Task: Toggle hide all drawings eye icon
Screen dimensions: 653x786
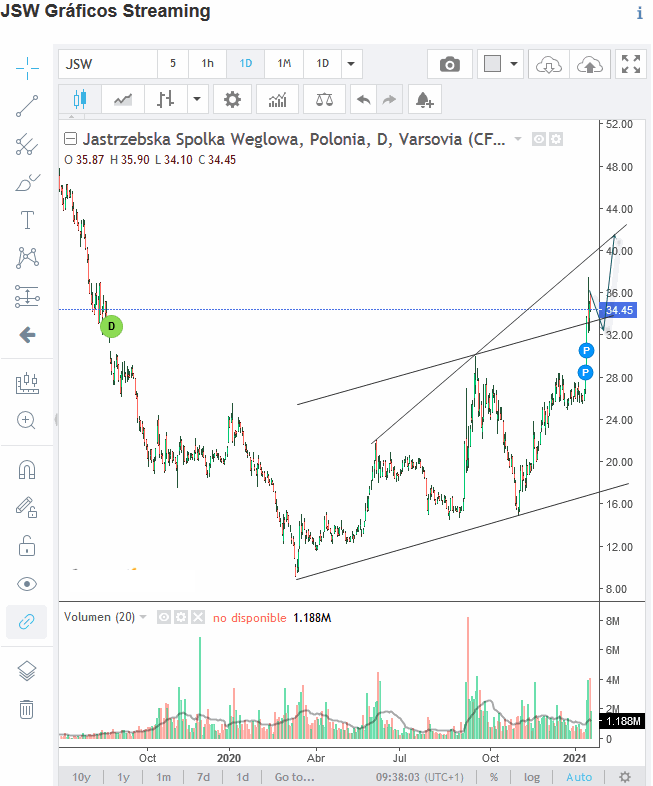Action: (x=27, y=584)
